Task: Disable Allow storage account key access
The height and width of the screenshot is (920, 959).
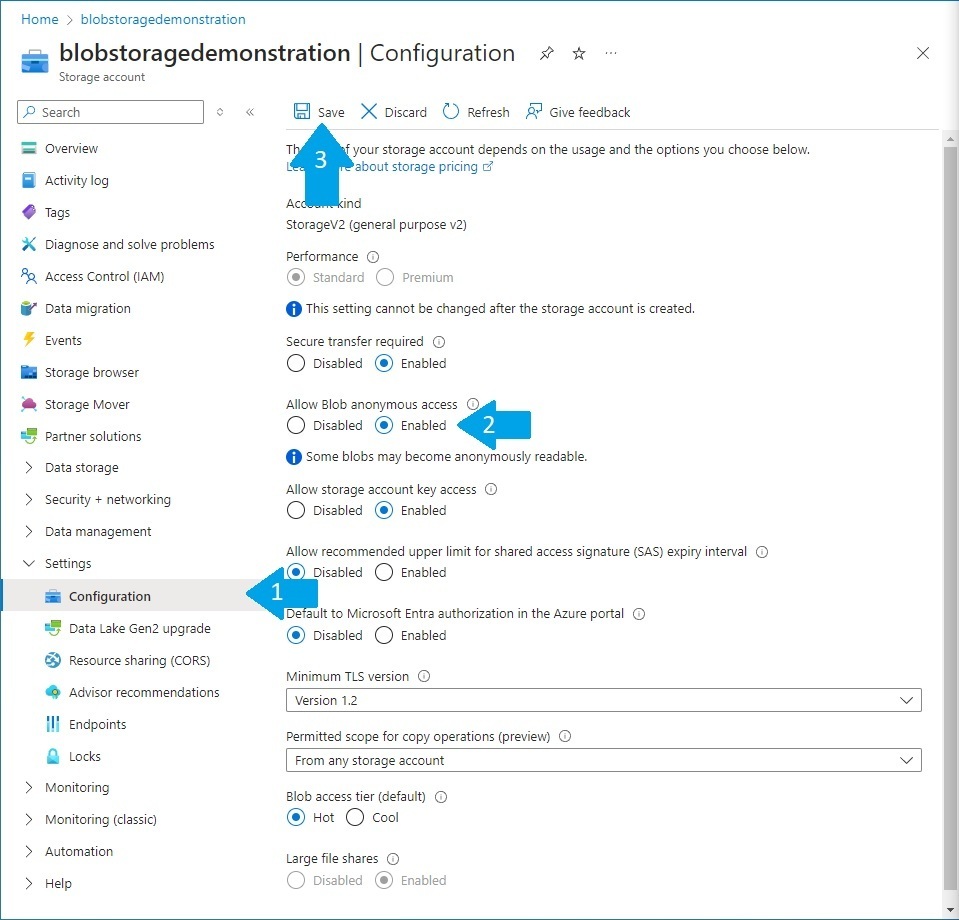Action: coord(296,510)
